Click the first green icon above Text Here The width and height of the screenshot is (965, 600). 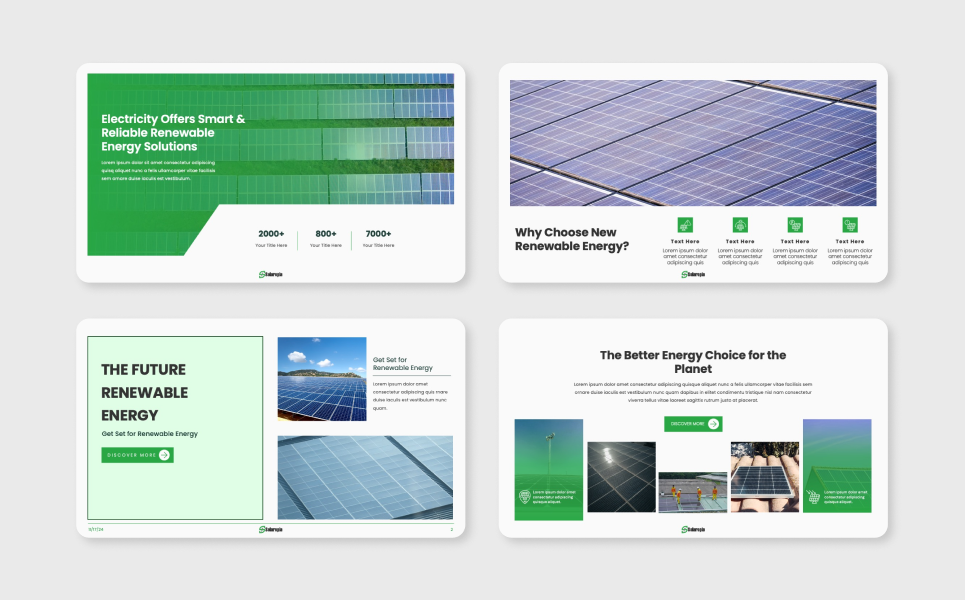point(685,225)
